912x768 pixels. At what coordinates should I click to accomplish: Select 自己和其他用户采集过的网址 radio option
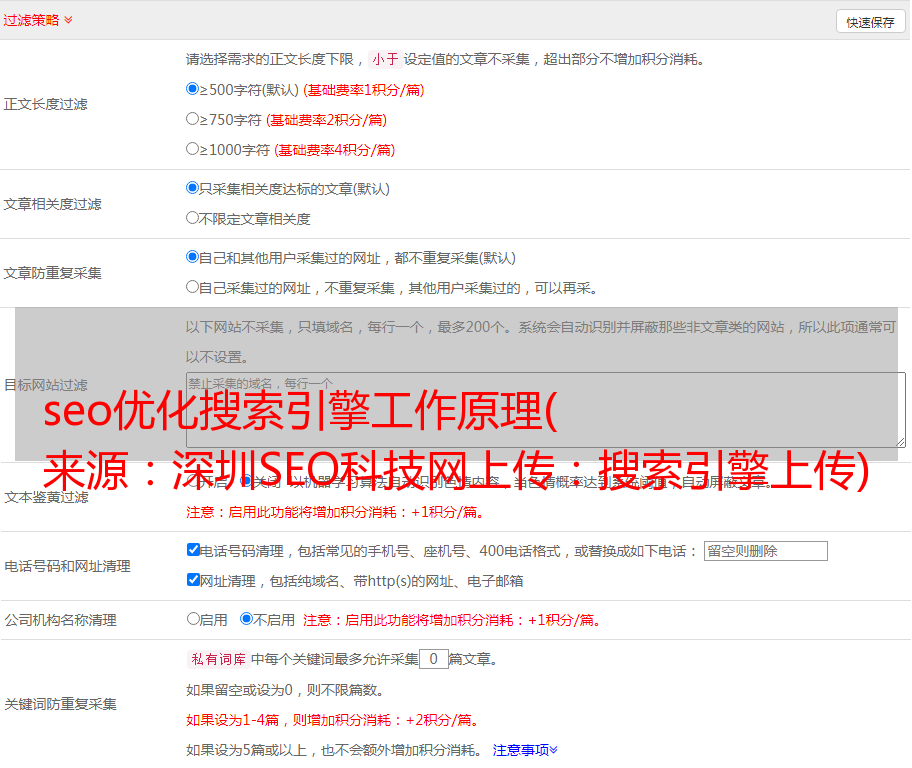tap(192, 257)
